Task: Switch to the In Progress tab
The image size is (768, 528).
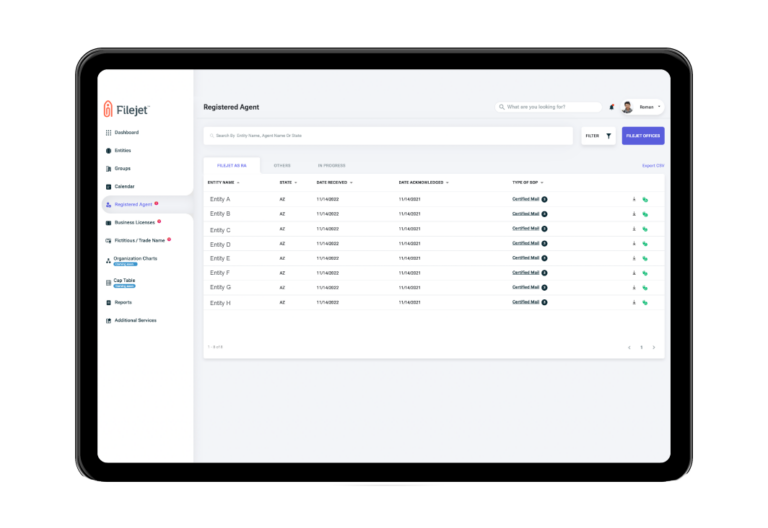Action: [332, 166]
